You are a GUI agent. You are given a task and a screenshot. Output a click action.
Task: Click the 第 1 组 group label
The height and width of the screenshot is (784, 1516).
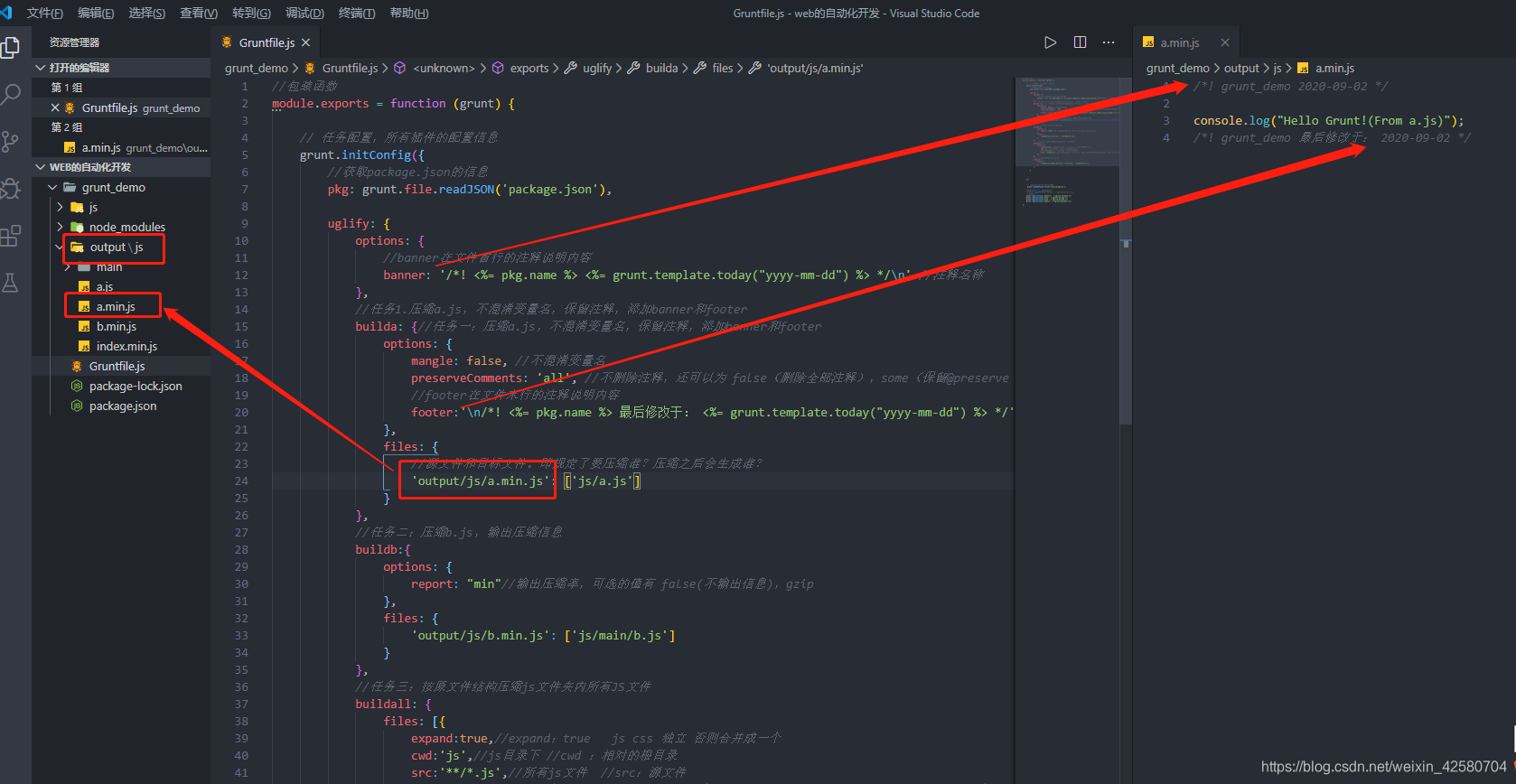67,88
